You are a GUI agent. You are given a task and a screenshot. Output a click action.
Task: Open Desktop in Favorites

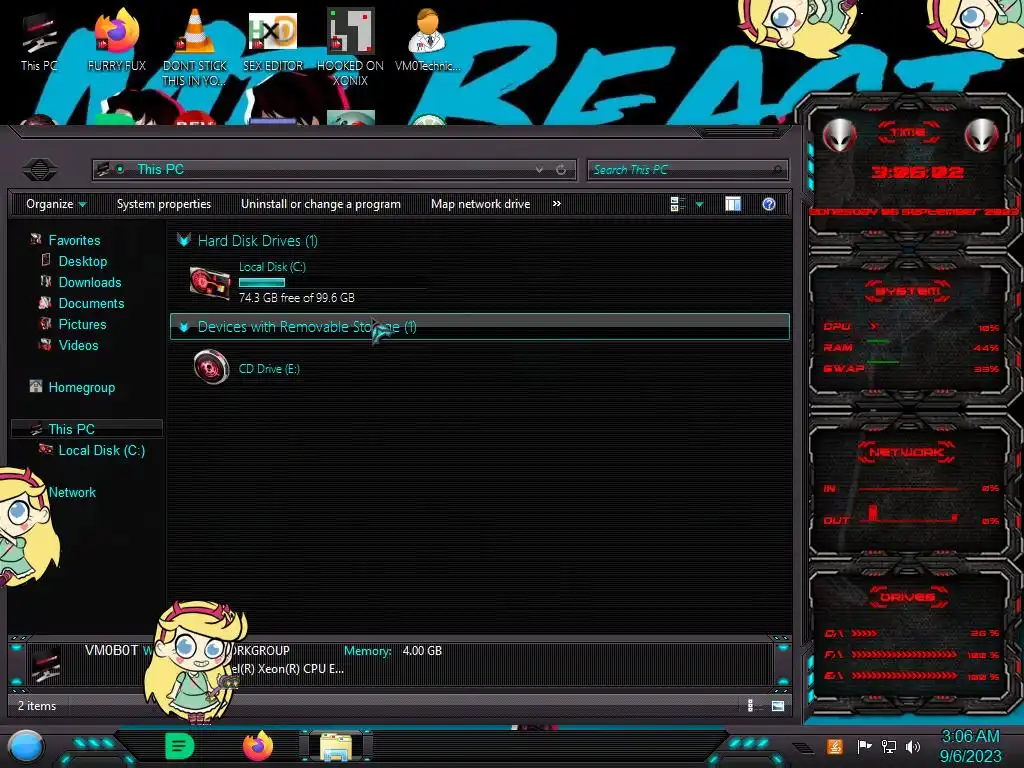82,261
